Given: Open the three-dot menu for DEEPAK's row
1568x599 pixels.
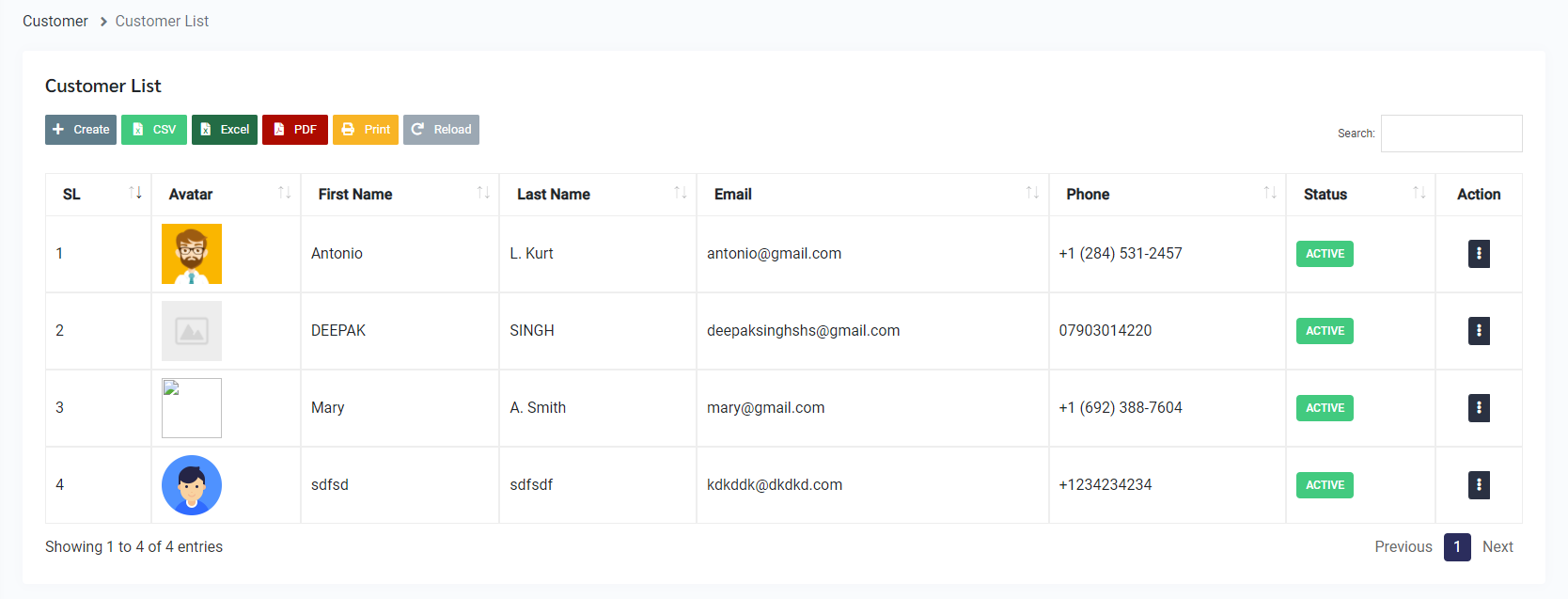Looking at the screenshot, I should (1479, 331).
